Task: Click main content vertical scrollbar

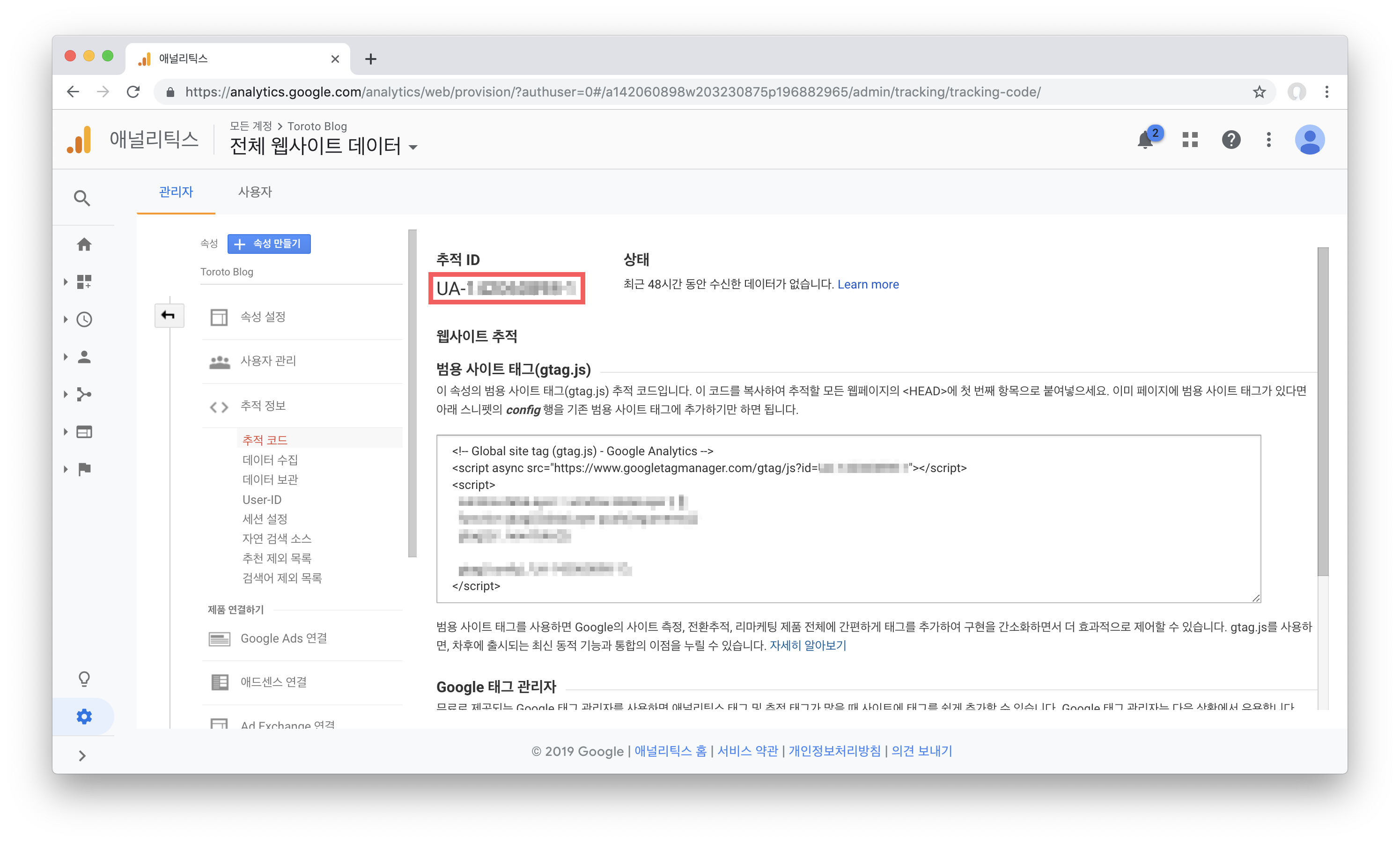Action: pyautogui.click(x=1323, y=412)
